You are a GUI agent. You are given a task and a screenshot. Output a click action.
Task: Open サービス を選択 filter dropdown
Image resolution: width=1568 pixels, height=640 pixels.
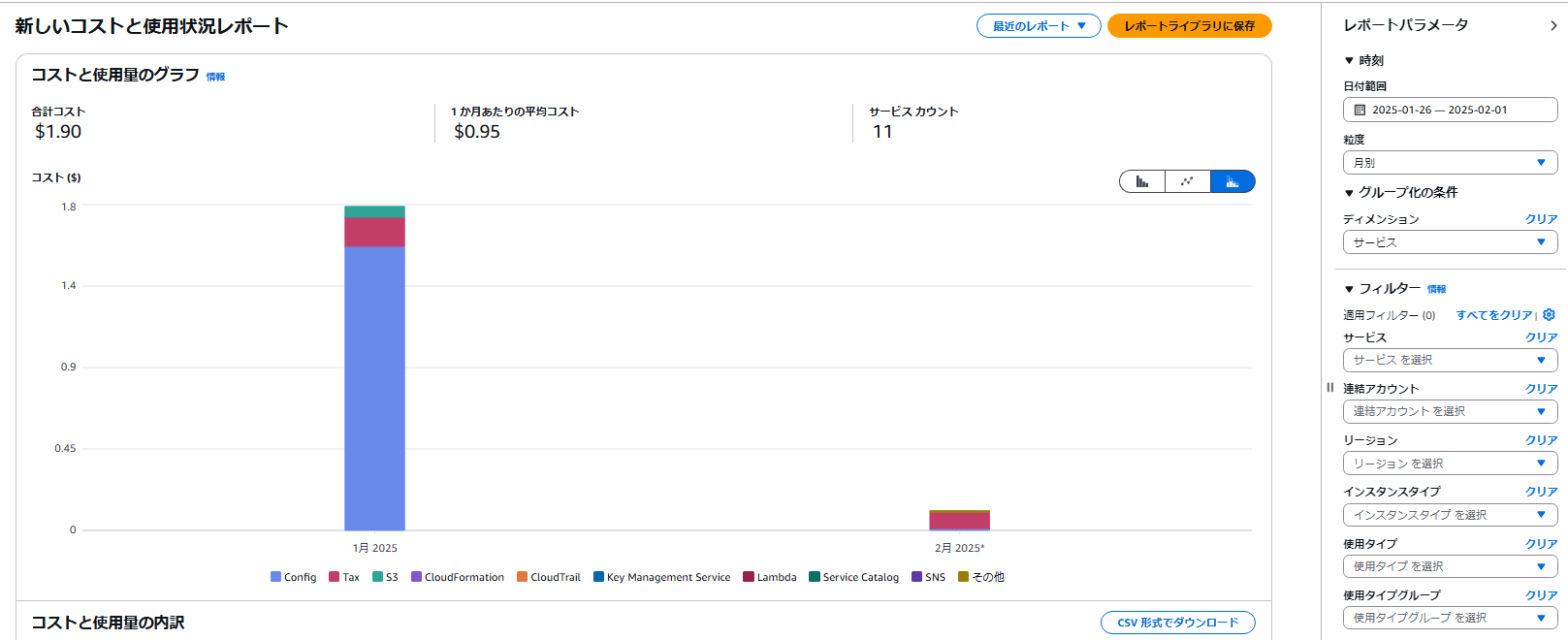(1450, 360)
